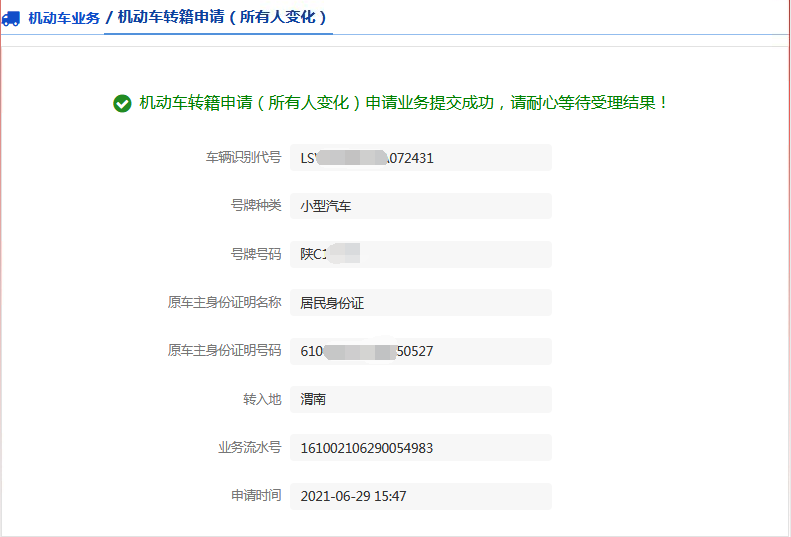
Task: Click the 原车主身份证明名称 label
Action: (x=224, y=302)
